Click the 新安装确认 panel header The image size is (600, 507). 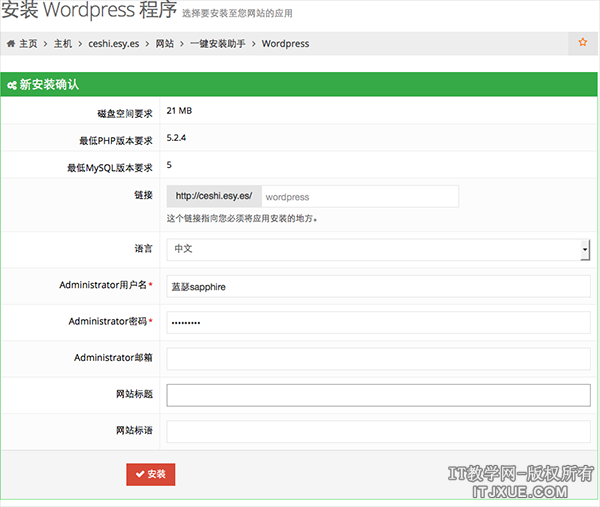[299, 84]
